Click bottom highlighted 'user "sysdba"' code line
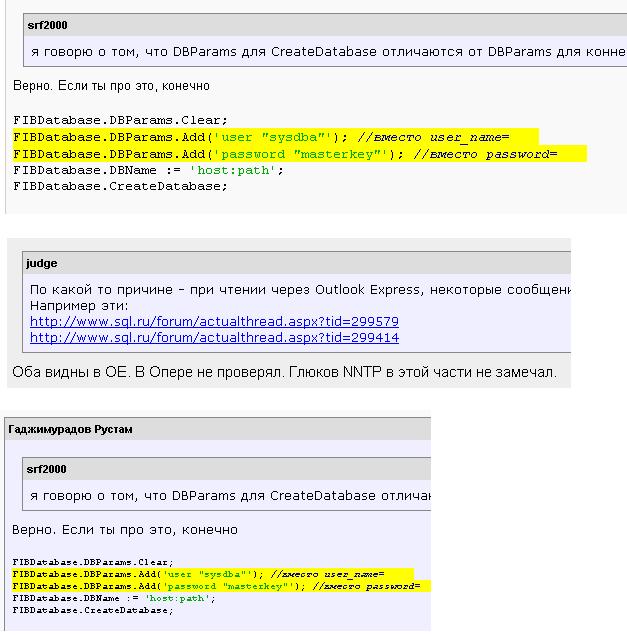 [x=198, y=574]
